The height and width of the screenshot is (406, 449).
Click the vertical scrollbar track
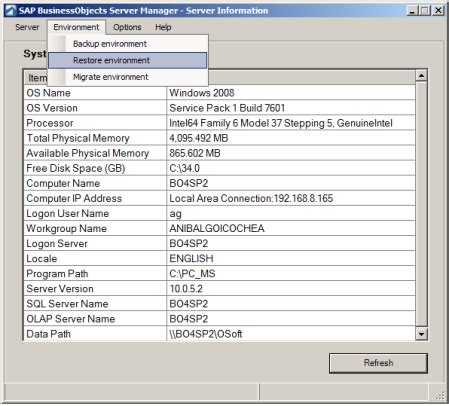[421, 204]
